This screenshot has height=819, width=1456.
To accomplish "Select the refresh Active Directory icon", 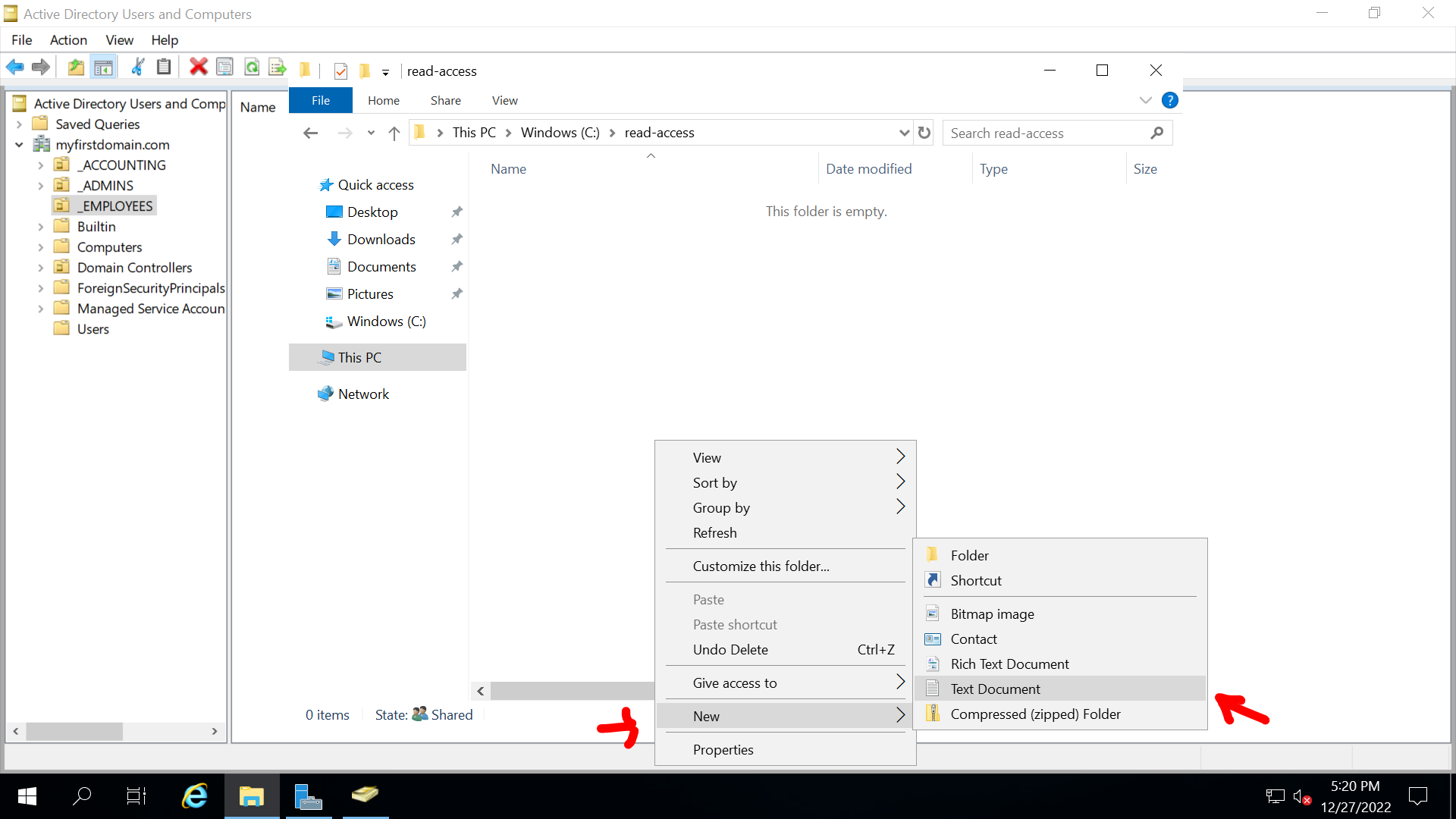I will 253,69.
